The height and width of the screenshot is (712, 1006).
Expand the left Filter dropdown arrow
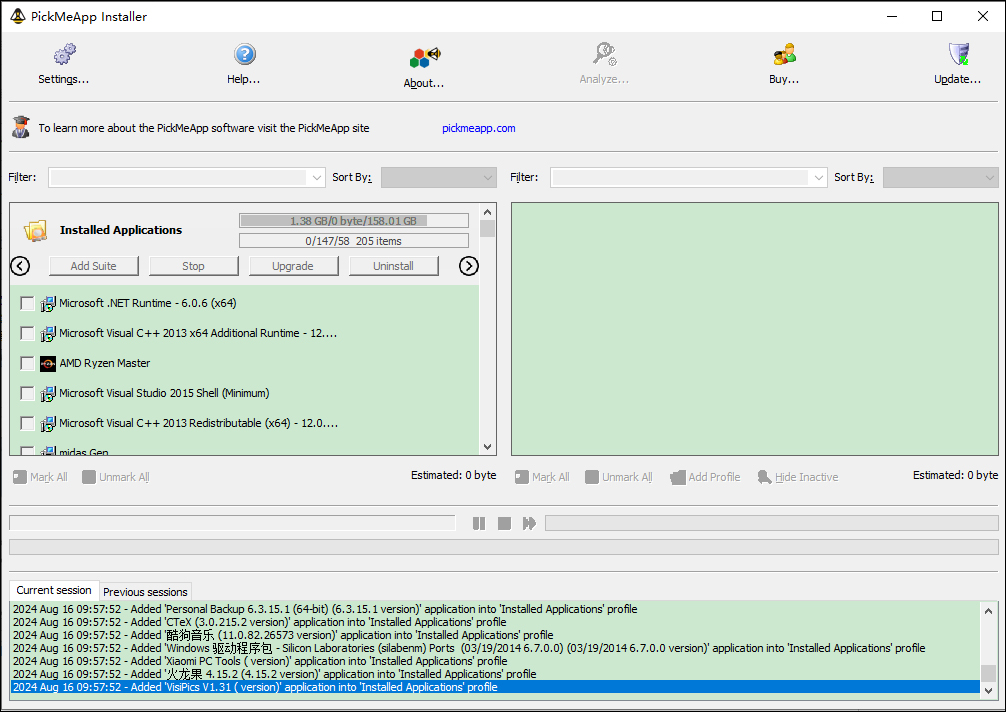coord(316,178)
